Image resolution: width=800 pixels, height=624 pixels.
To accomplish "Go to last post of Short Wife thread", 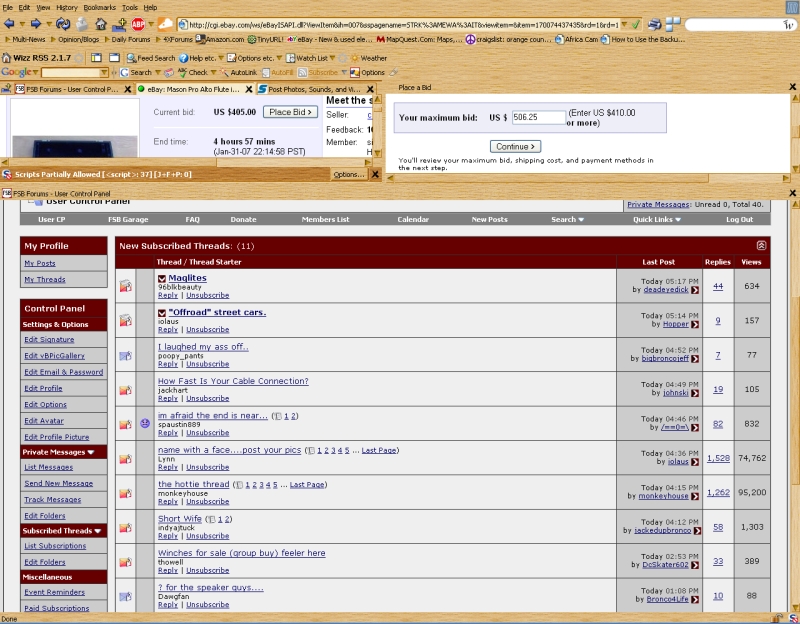I will pyautogui.click(x=697, y=531).
